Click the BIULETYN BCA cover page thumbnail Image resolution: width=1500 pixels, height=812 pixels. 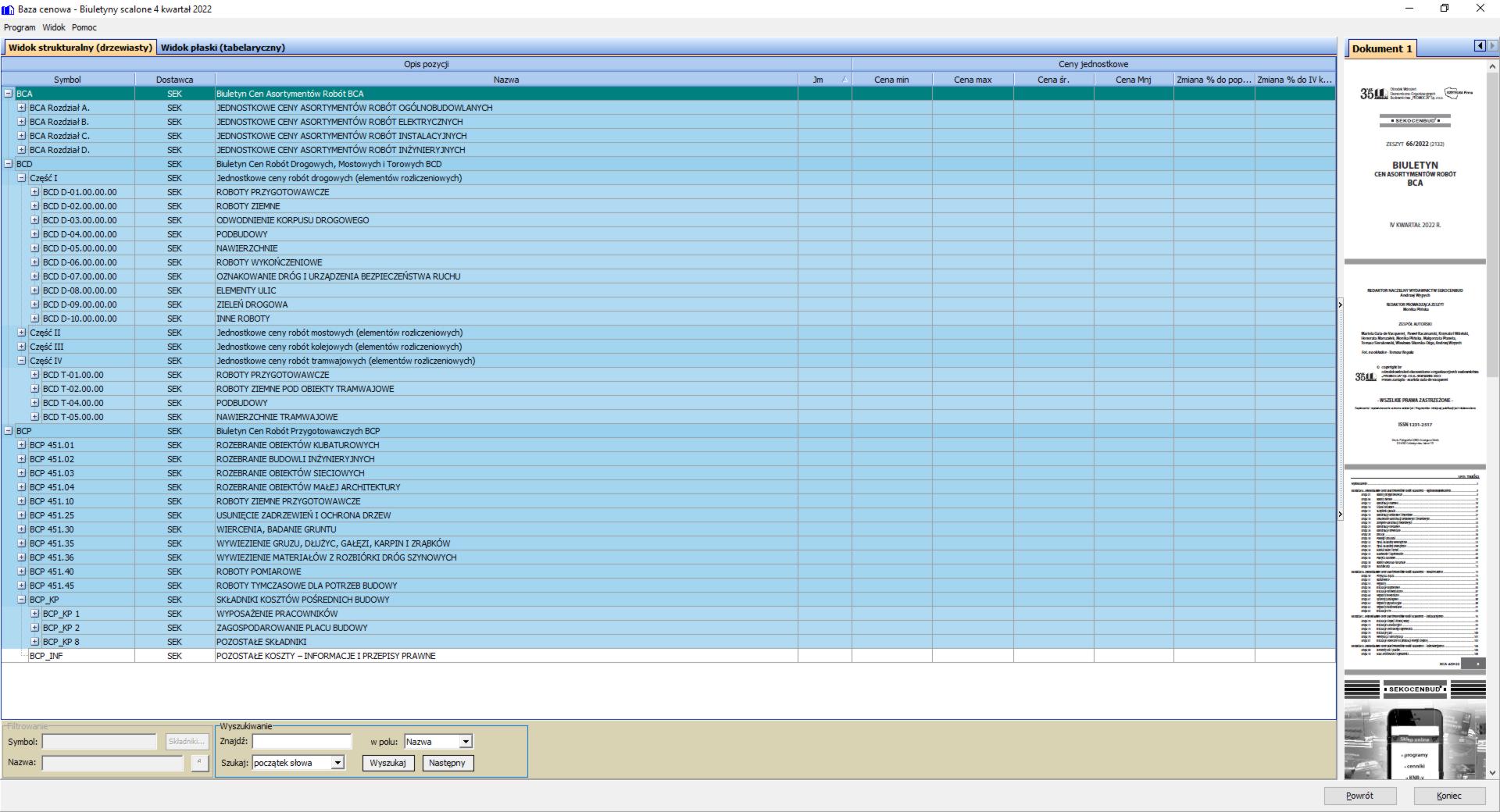pyautogui.click(x=1415, y=160)
